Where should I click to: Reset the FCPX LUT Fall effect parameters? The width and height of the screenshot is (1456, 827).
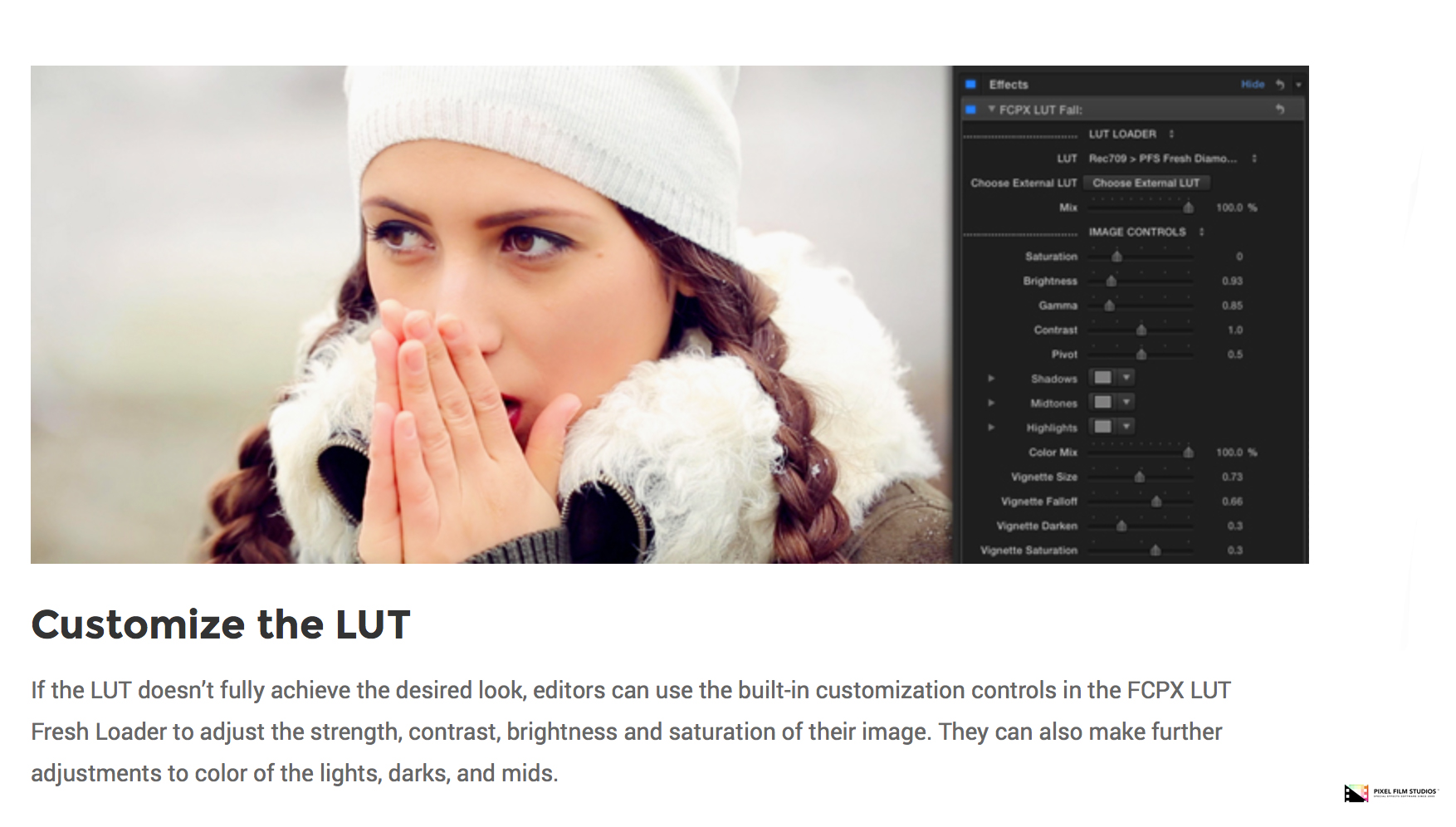coord(1280,110)
